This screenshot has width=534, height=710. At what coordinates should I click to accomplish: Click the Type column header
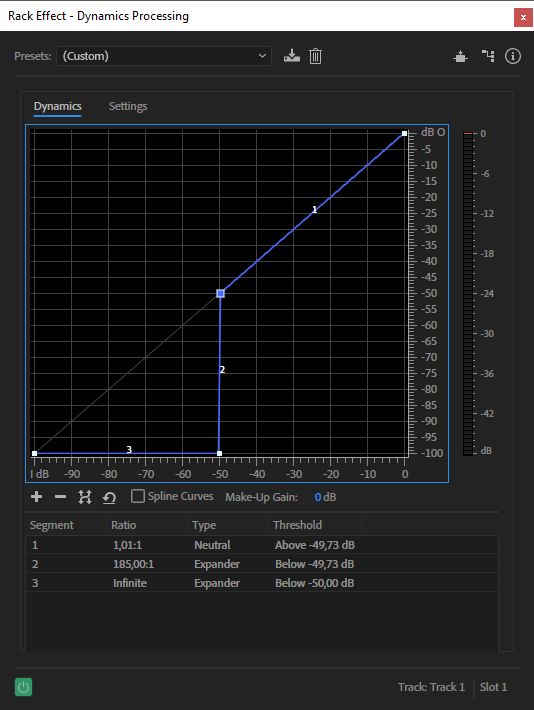click(204, 525)
